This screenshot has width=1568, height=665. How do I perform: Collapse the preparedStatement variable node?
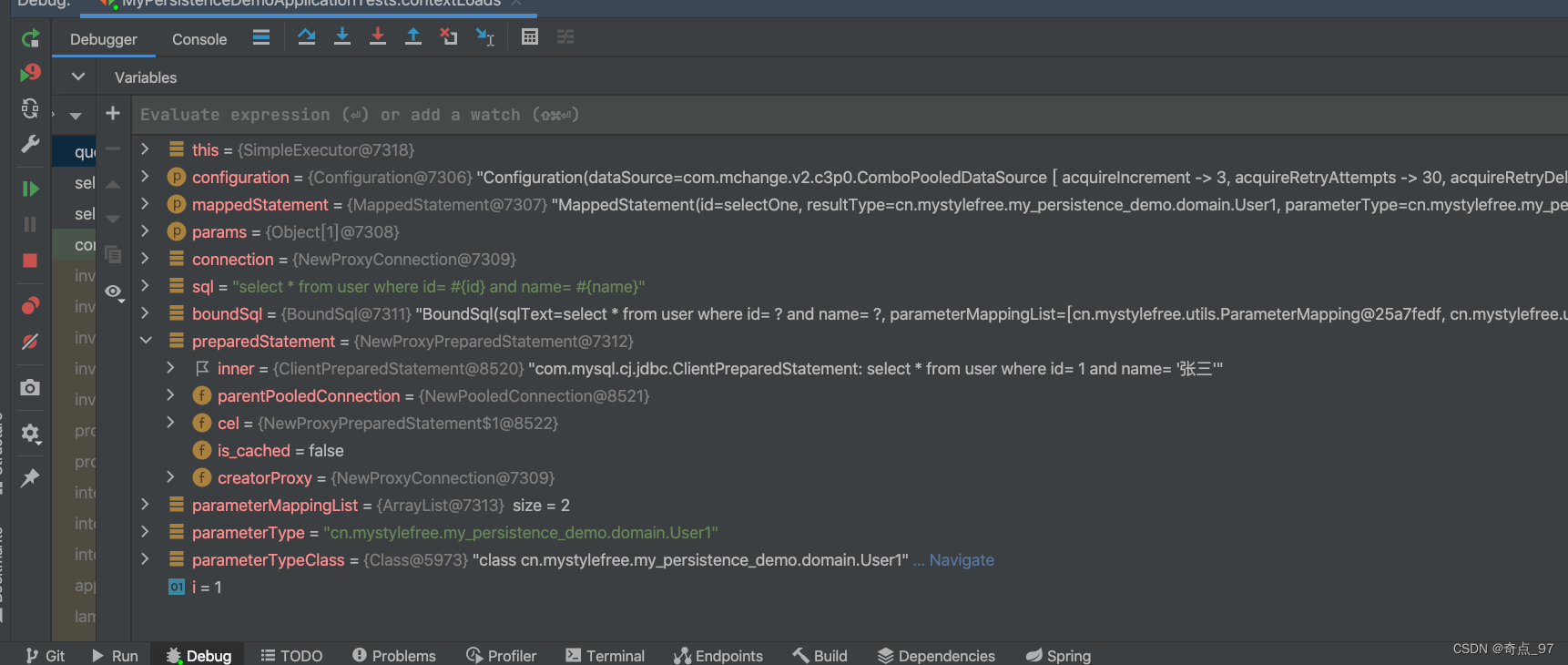pyautogui.click(x=146, y=340)
